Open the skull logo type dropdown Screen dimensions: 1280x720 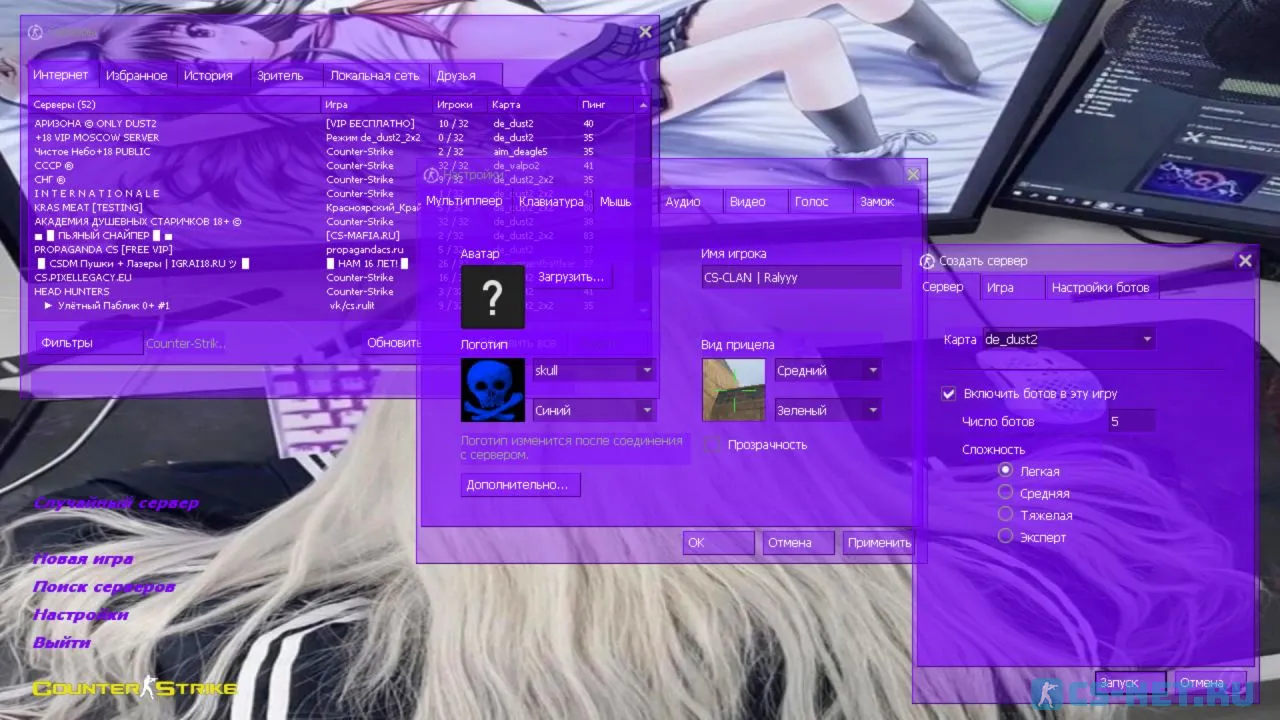(593, 371)
